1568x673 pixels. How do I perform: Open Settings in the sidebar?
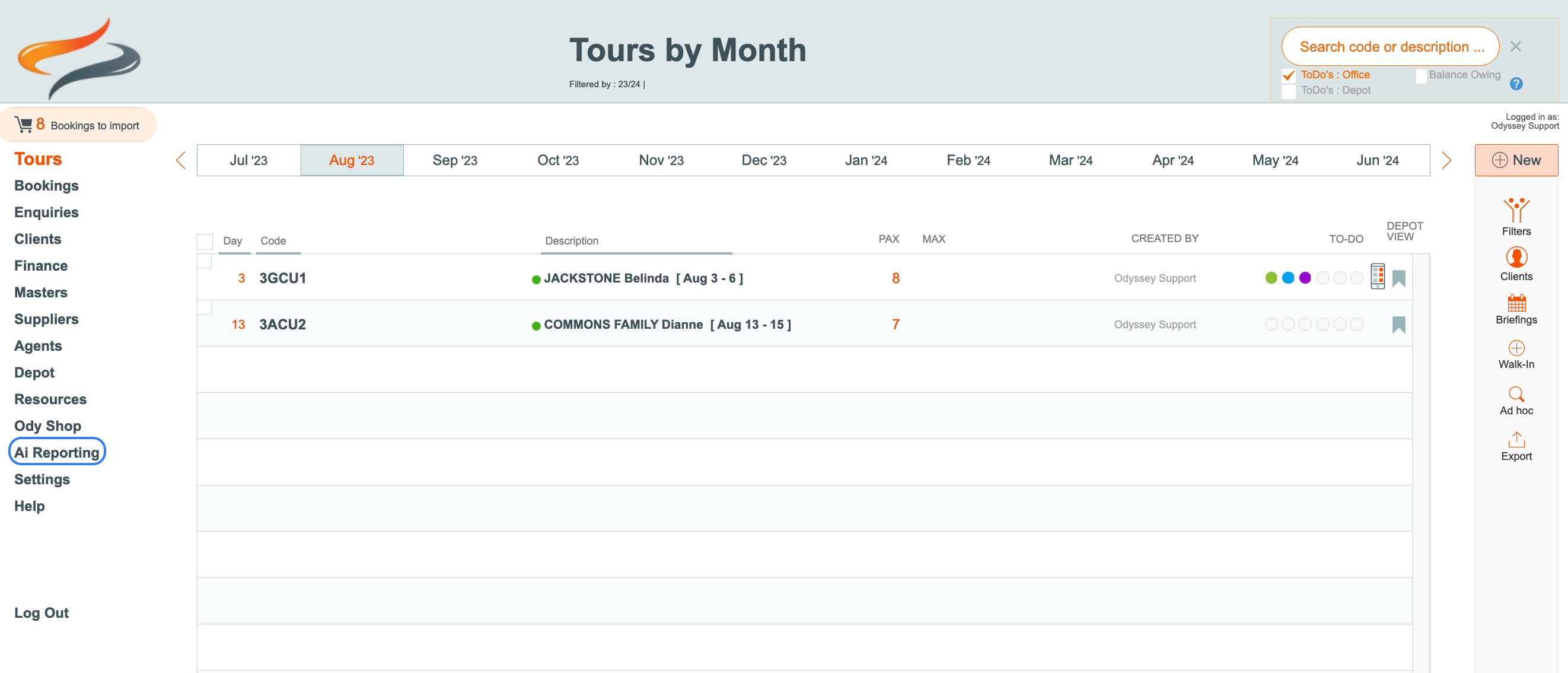(x=42, y=480)
